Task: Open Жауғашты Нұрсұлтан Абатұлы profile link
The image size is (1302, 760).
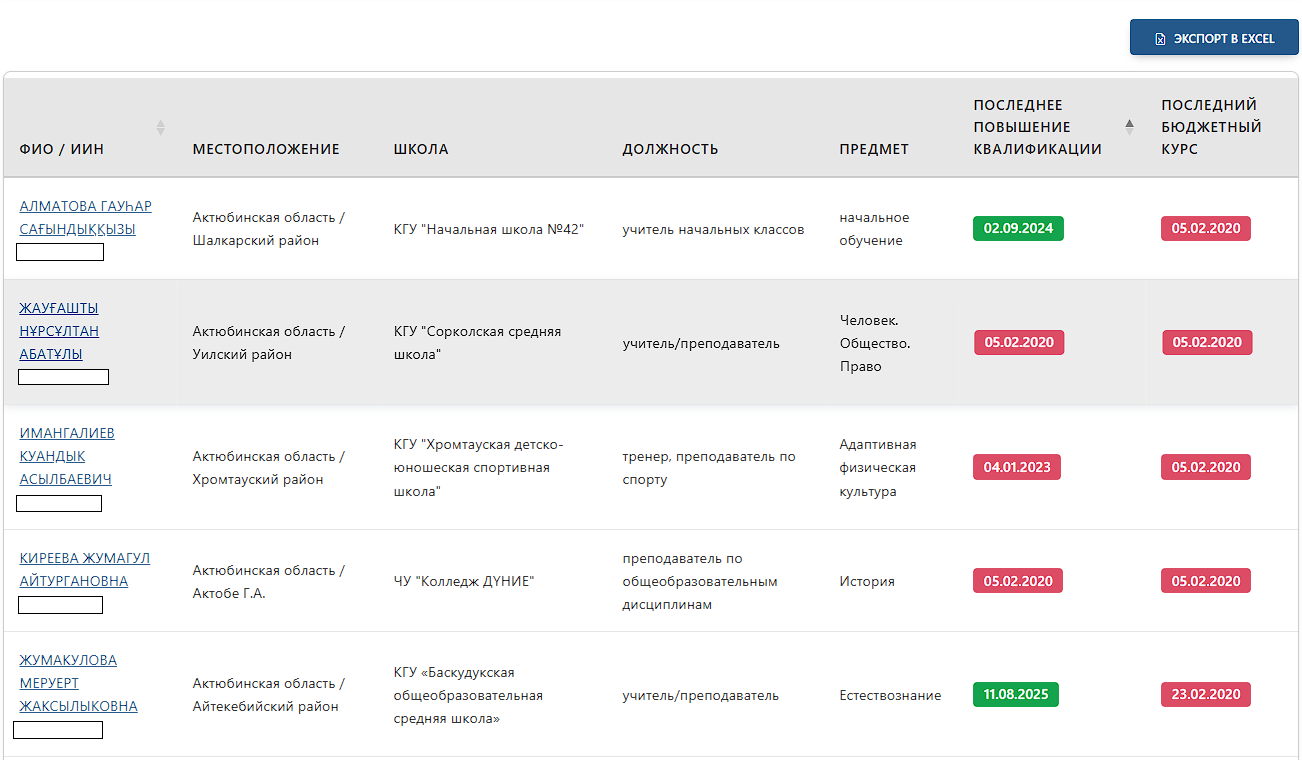Action: click(59, 331)
